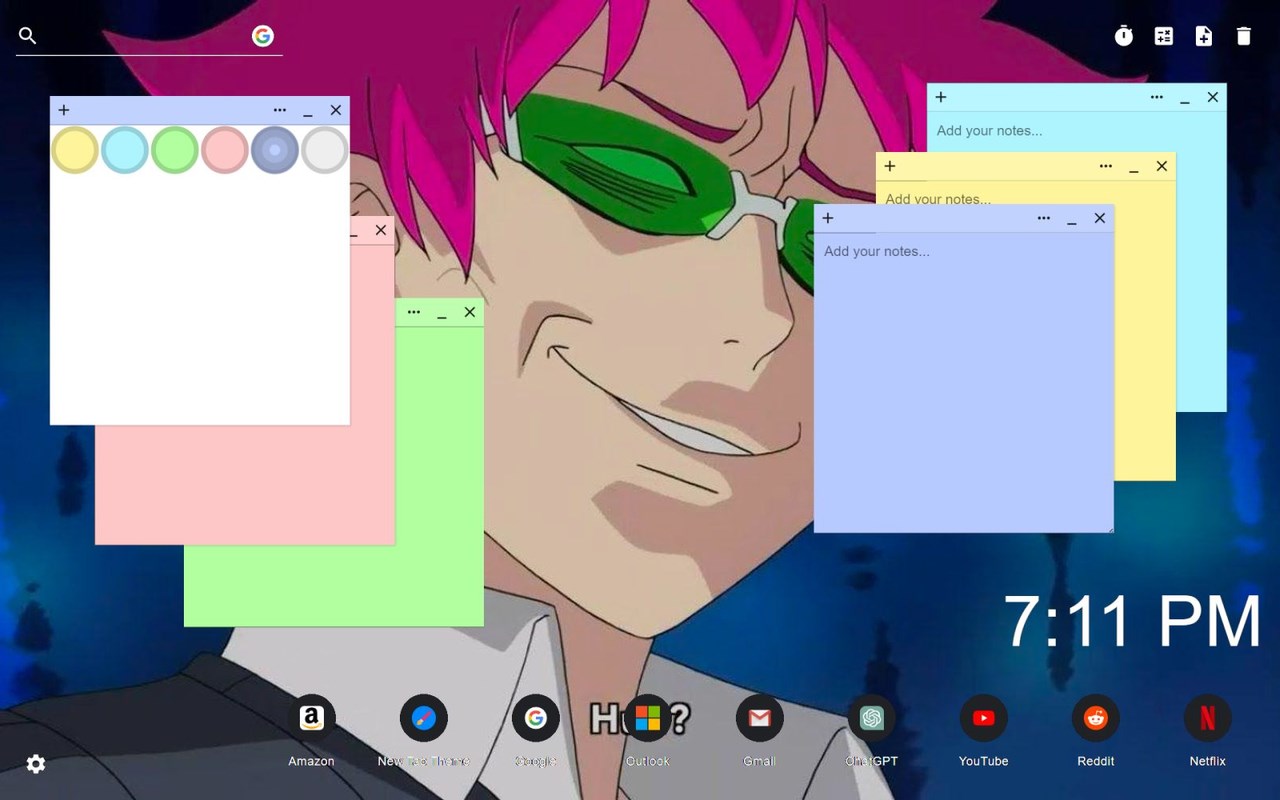Pick the pink color swatch

coord(225,150)
